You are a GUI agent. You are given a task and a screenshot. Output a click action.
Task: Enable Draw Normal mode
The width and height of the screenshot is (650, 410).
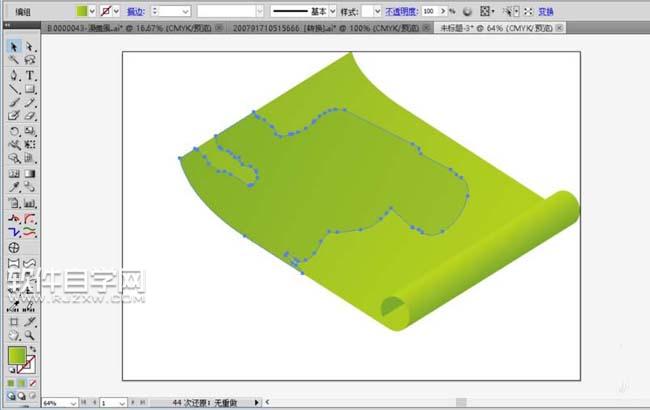pyautogui.click(x=11, y=396)
